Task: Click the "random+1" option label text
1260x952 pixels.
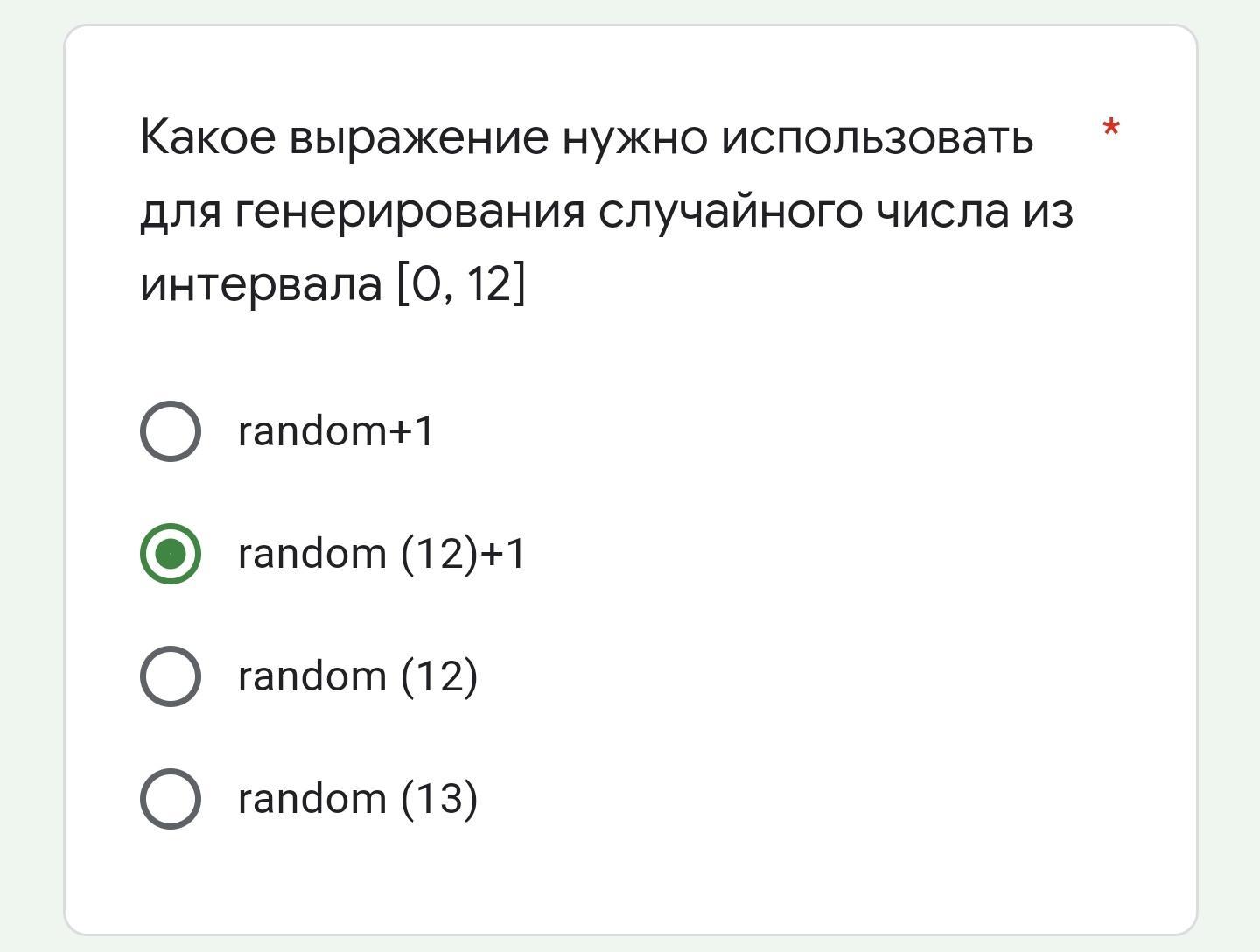Action: [x=336, y=430]
